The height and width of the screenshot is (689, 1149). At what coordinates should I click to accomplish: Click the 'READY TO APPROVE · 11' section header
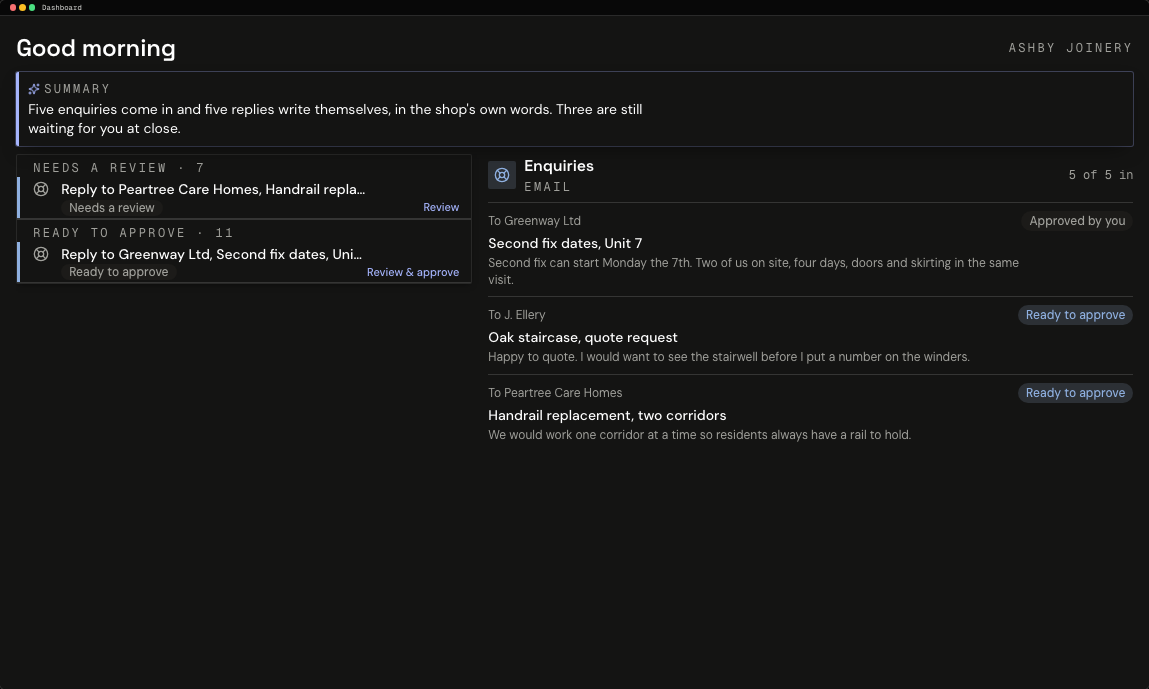click(x=133, y=232)
